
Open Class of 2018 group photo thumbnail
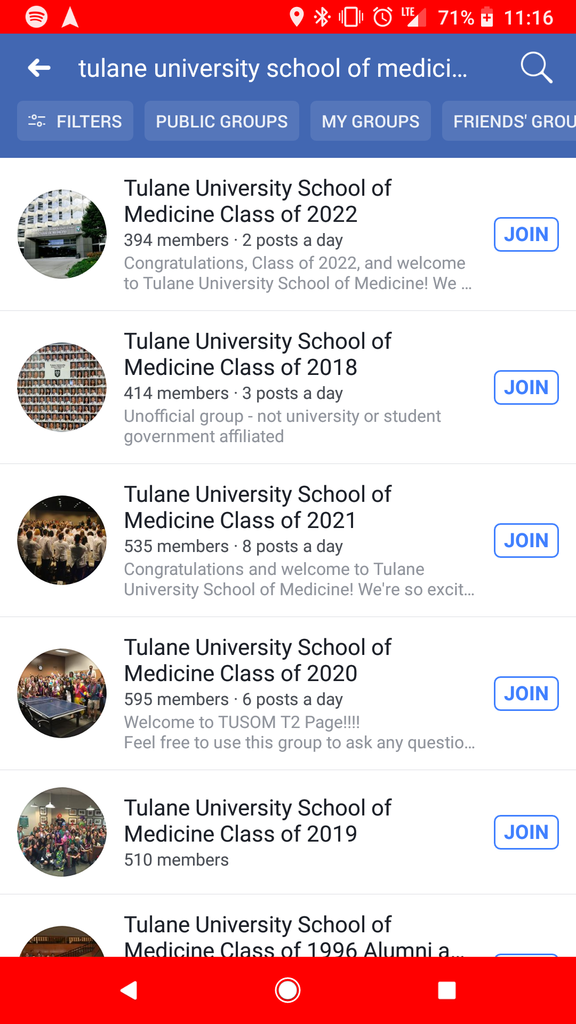(62, 387)
